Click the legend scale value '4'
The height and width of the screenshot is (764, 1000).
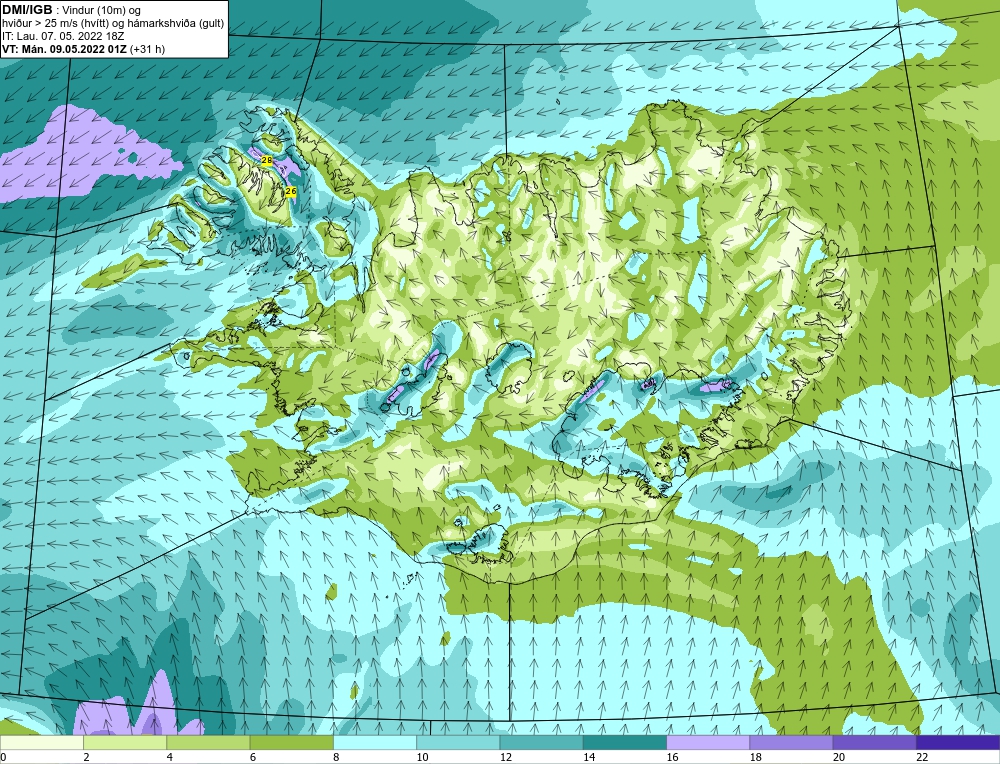click(170, 757)
